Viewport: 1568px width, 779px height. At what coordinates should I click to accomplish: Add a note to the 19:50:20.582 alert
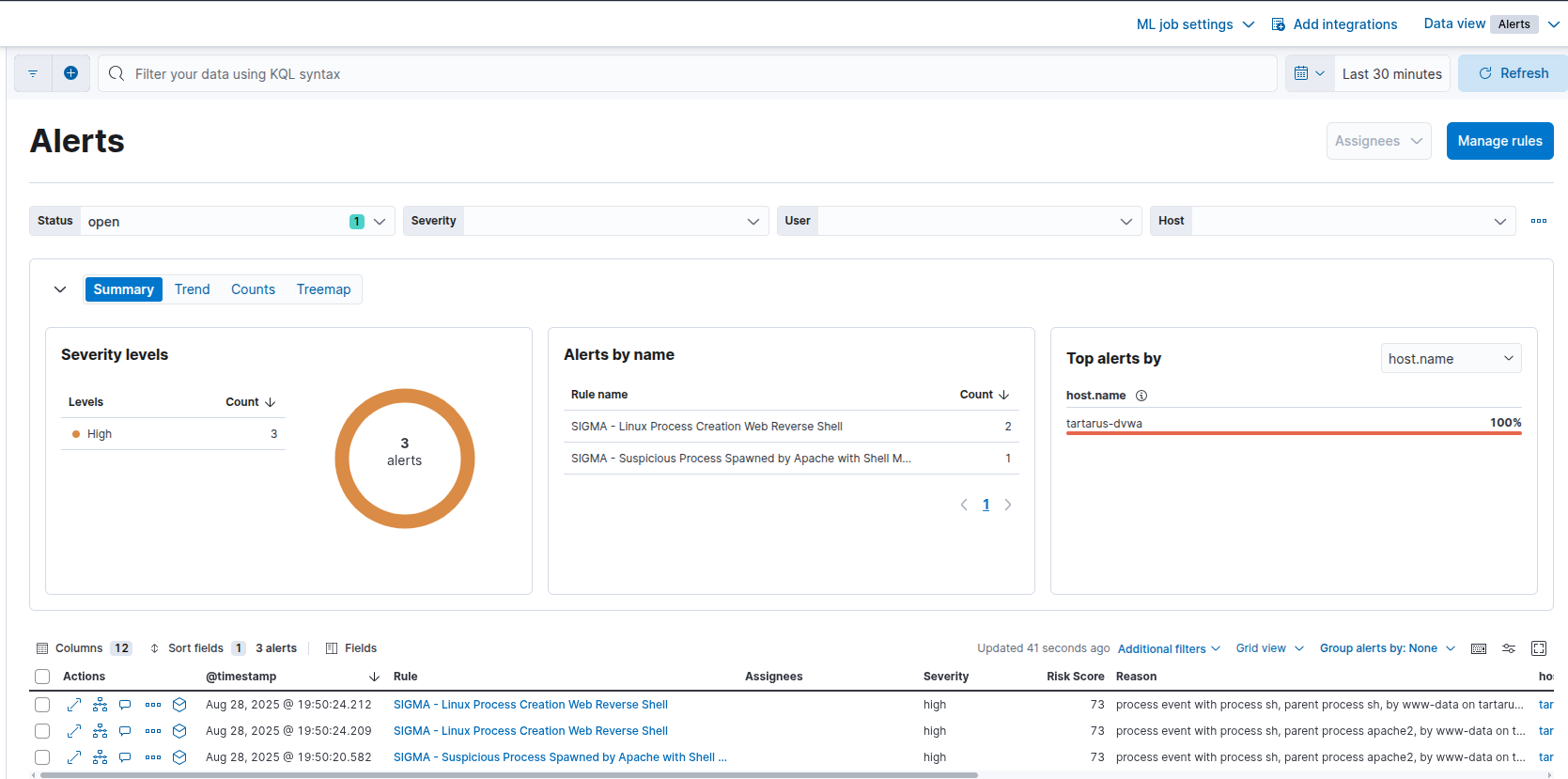click(x=125, y=757)
